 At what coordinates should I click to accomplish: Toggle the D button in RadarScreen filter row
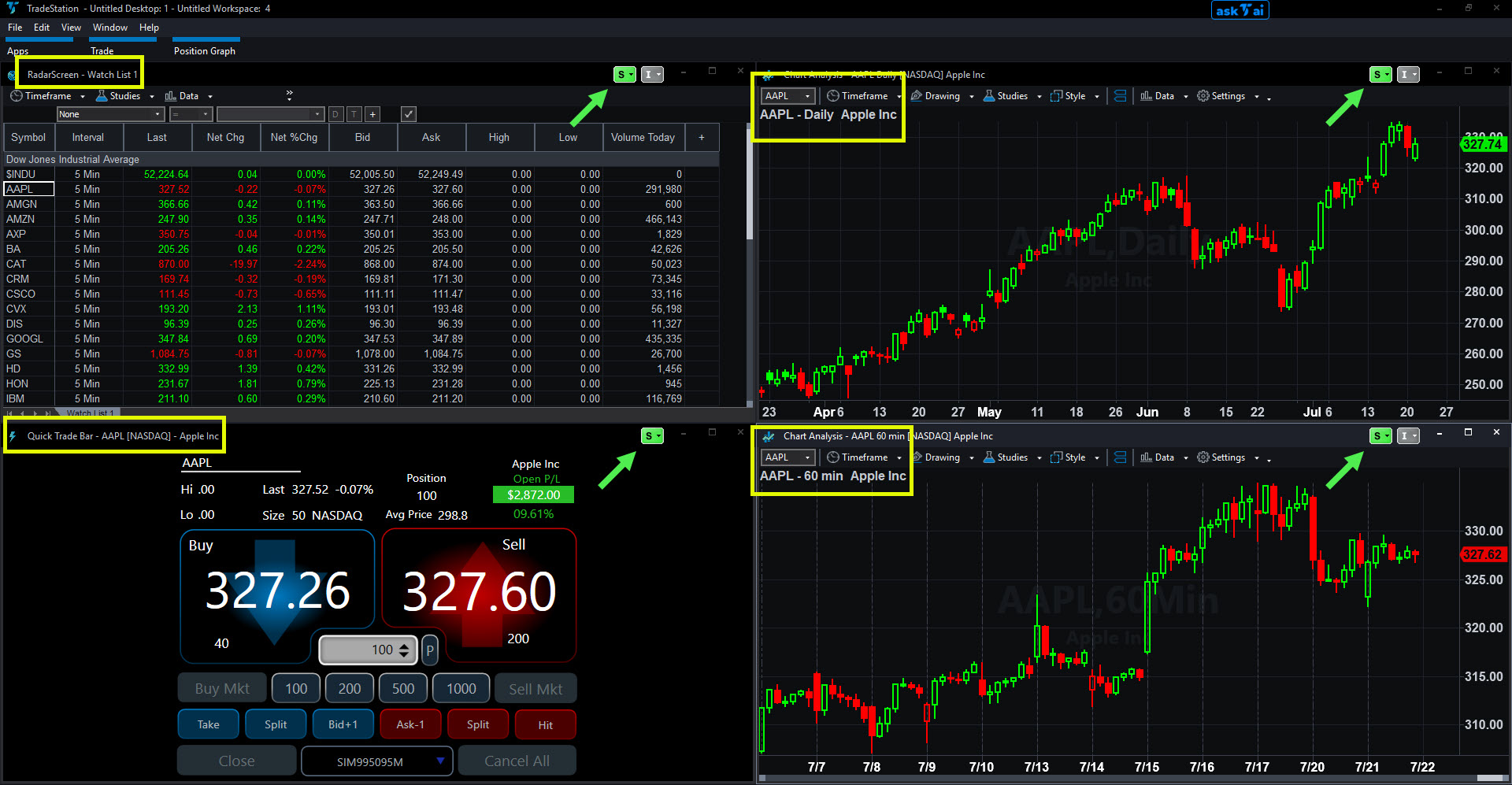click(335, 114)
